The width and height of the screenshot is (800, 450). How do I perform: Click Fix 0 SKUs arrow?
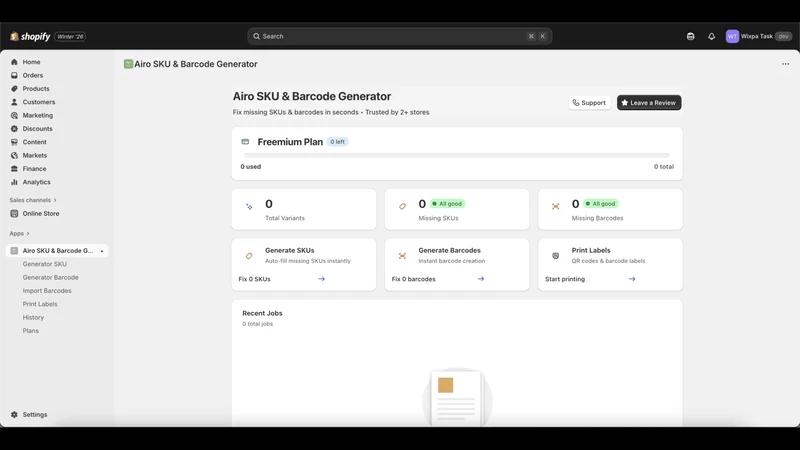point(321,279)
